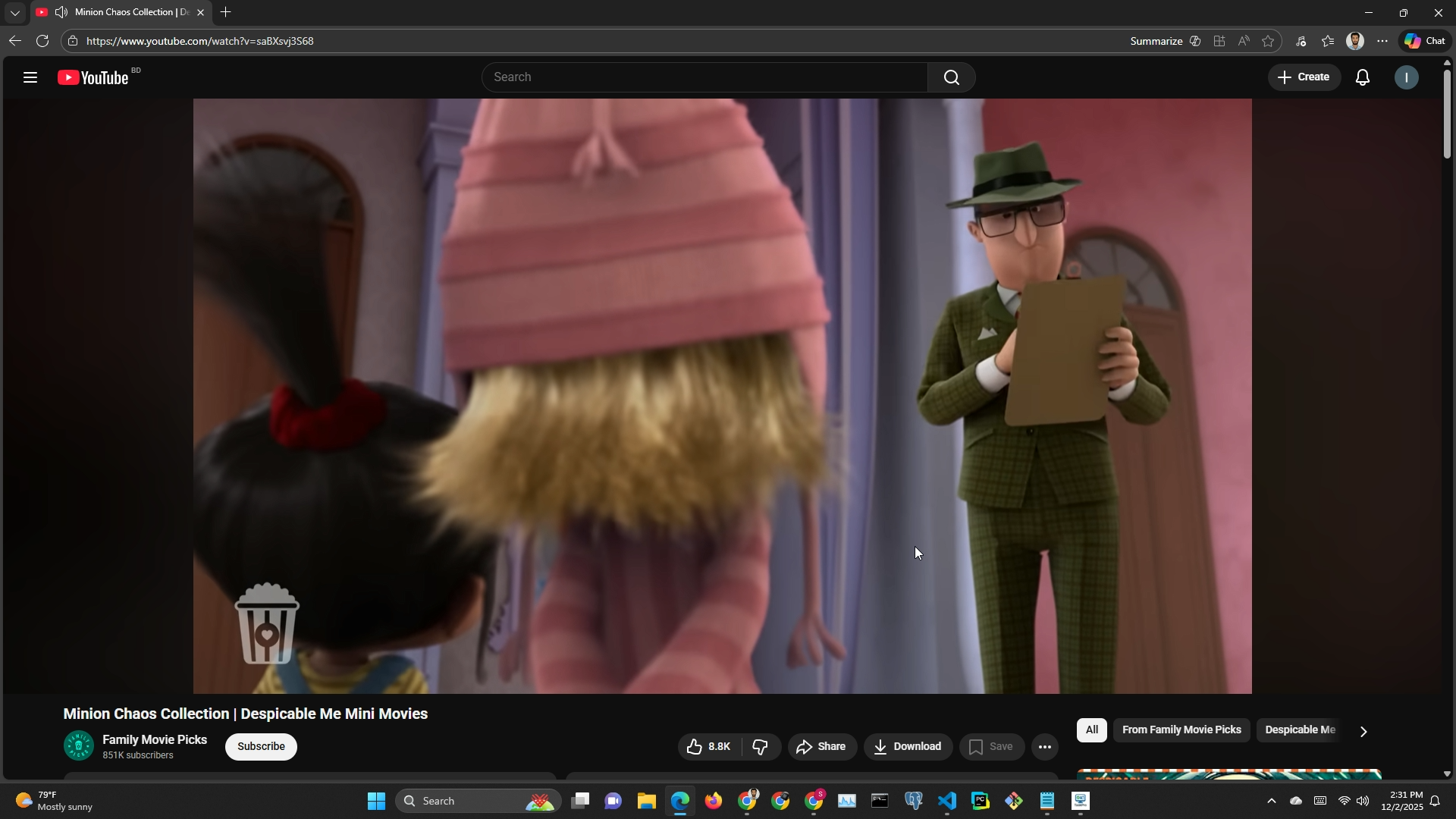Toggle Subscribe to Family Movie Picks

(x=261, y=747)
